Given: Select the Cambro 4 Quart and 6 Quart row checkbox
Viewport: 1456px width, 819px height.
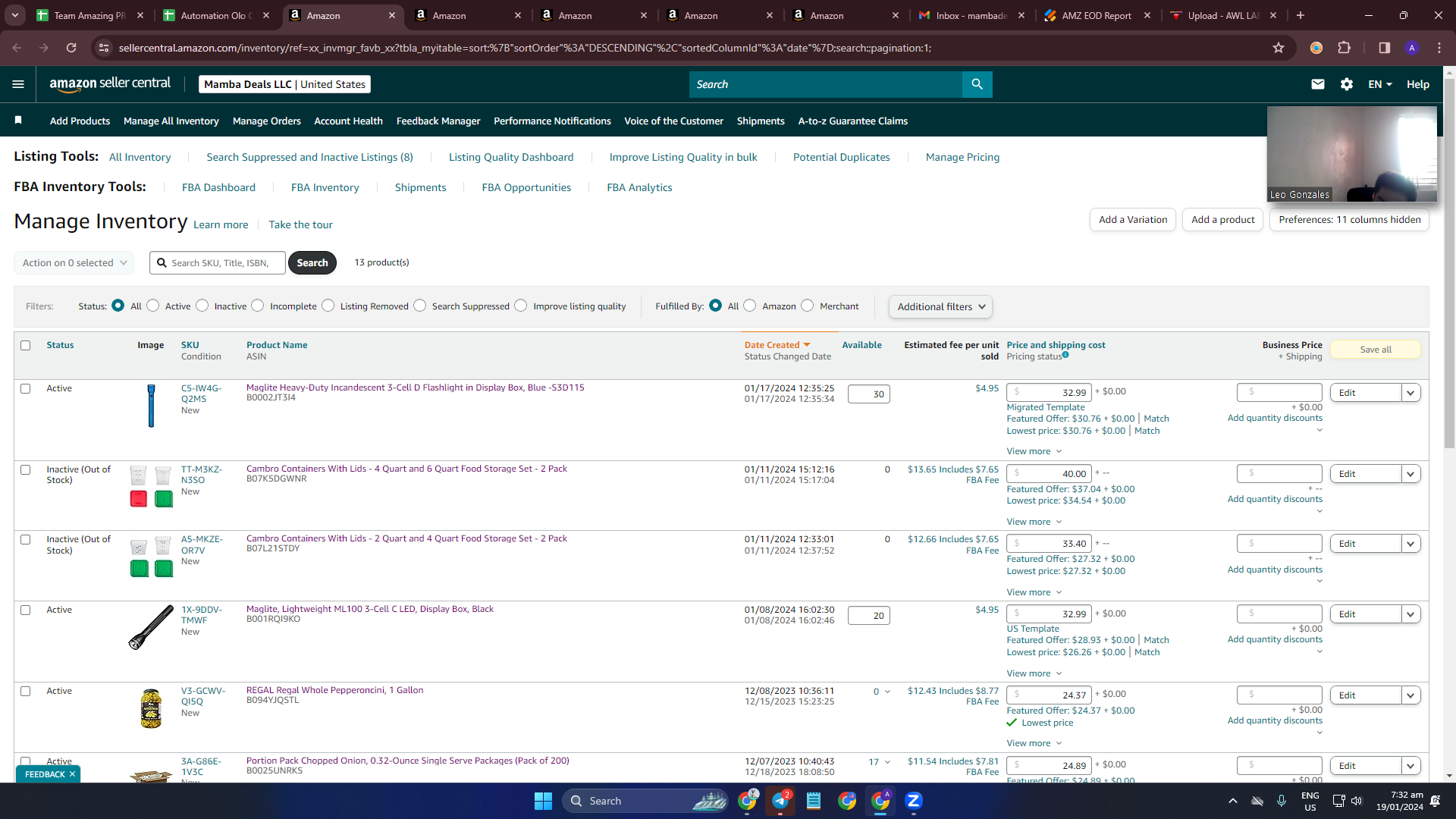Looking at the screenshot, I should (25, 469).
